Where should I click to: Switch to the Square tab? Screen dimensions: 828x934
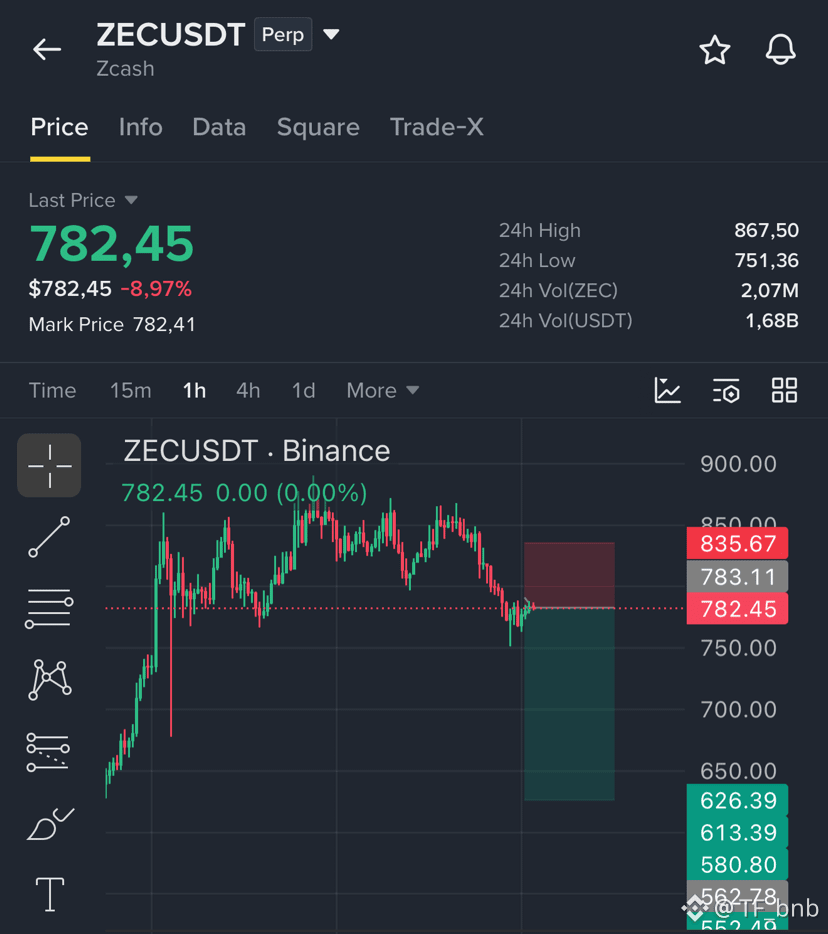(x=318, y=127)
